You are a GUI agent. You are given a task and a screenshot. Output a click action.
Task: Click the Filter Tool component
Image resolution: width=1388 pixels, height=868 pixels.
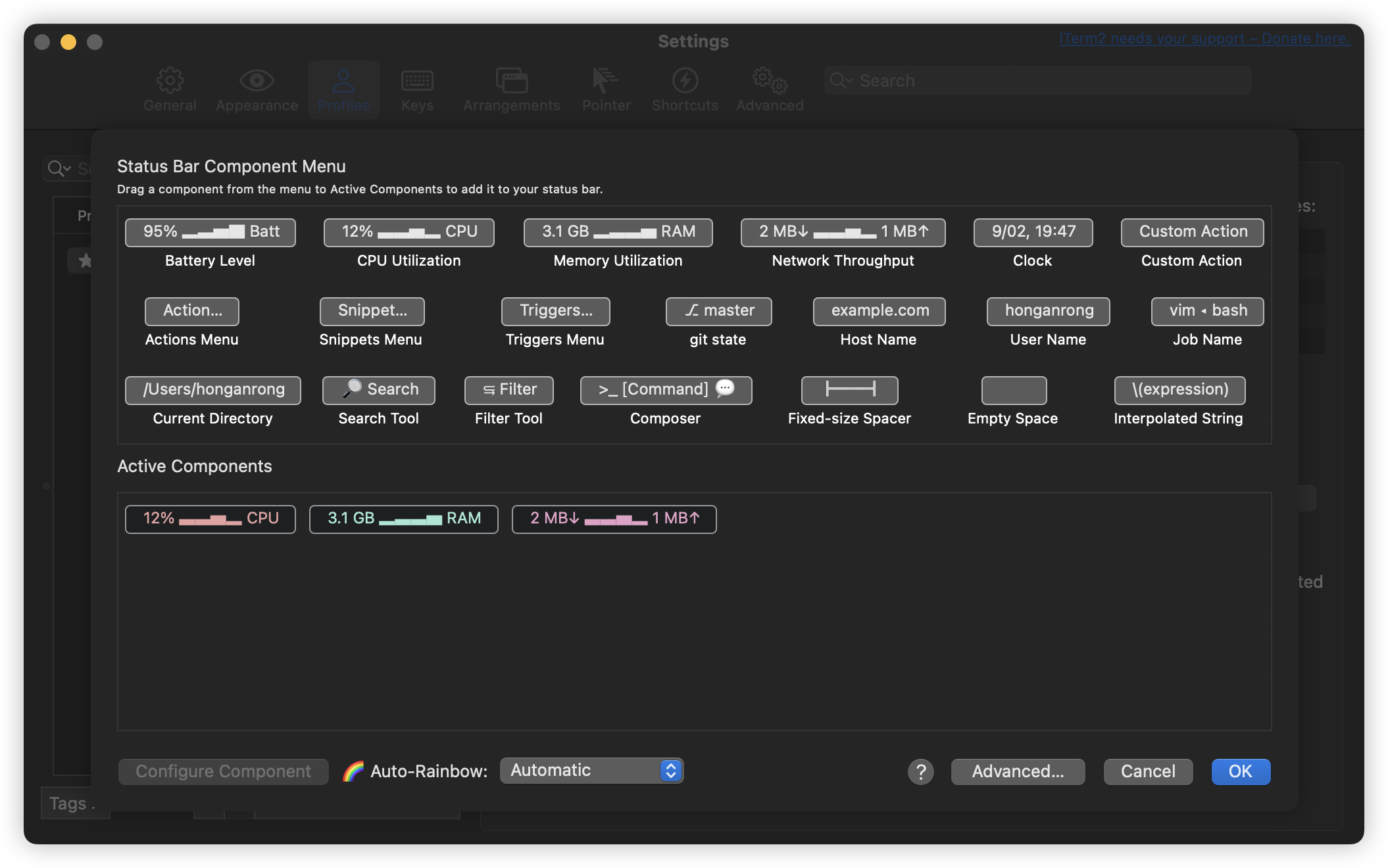point(508,390)
